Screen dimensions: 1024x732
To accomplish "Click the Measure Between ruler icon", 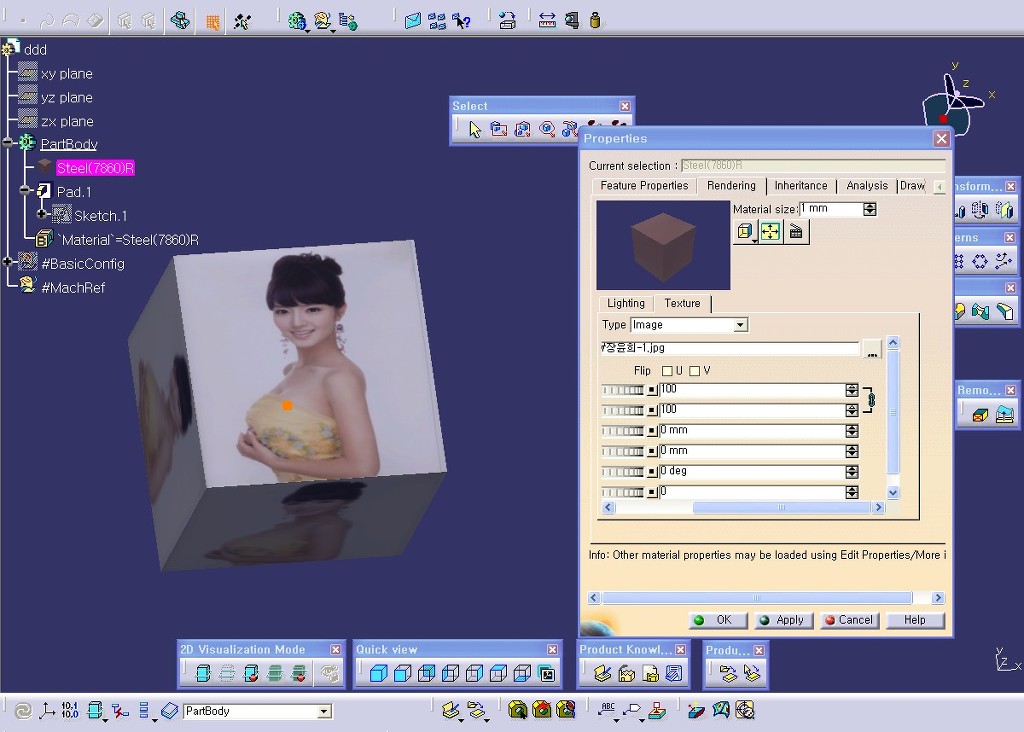I will (x=547, y=20).
